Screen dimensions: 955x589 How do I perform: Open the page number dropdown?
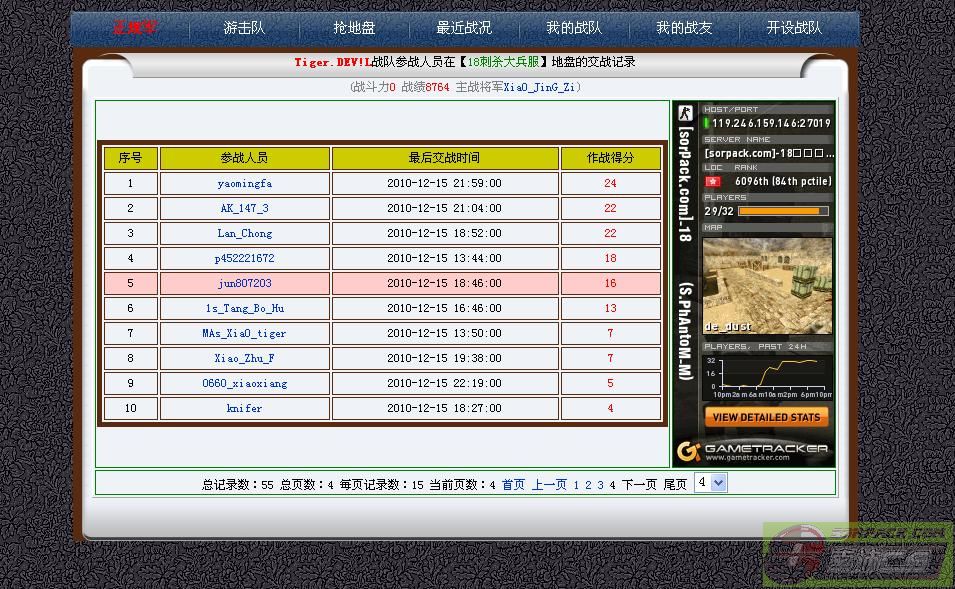pos(710,483)
